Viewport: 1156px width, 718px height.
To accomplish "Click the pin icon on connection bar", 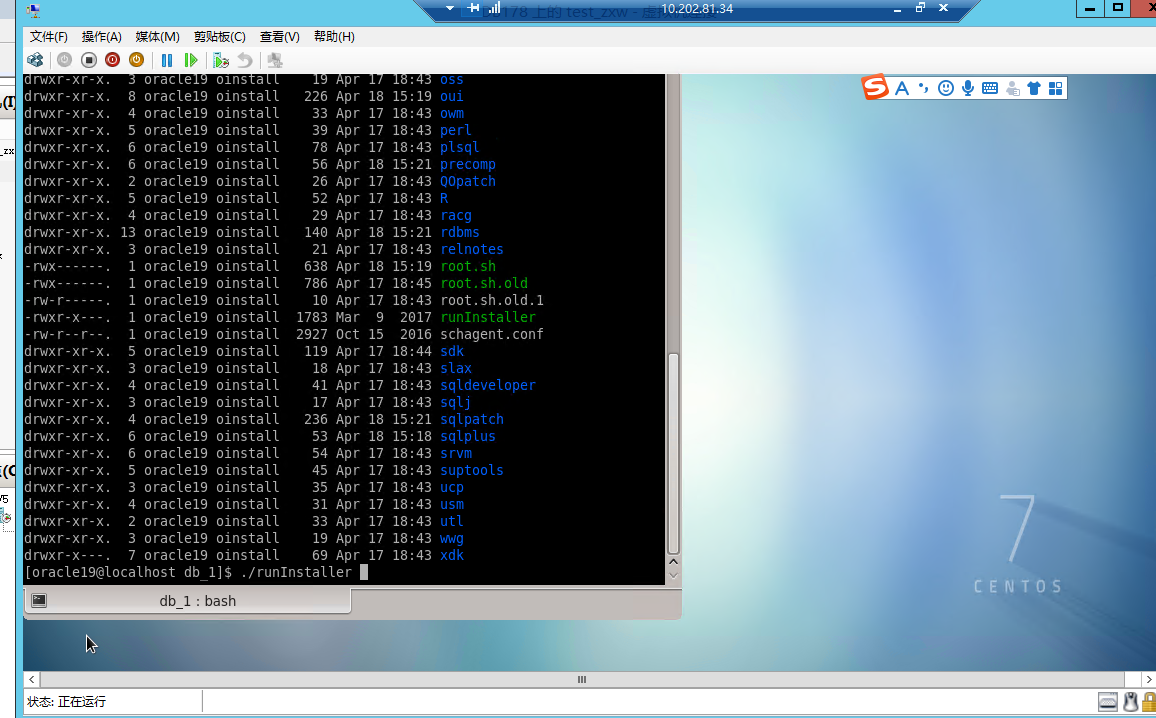I will click(x=473, y=8).
